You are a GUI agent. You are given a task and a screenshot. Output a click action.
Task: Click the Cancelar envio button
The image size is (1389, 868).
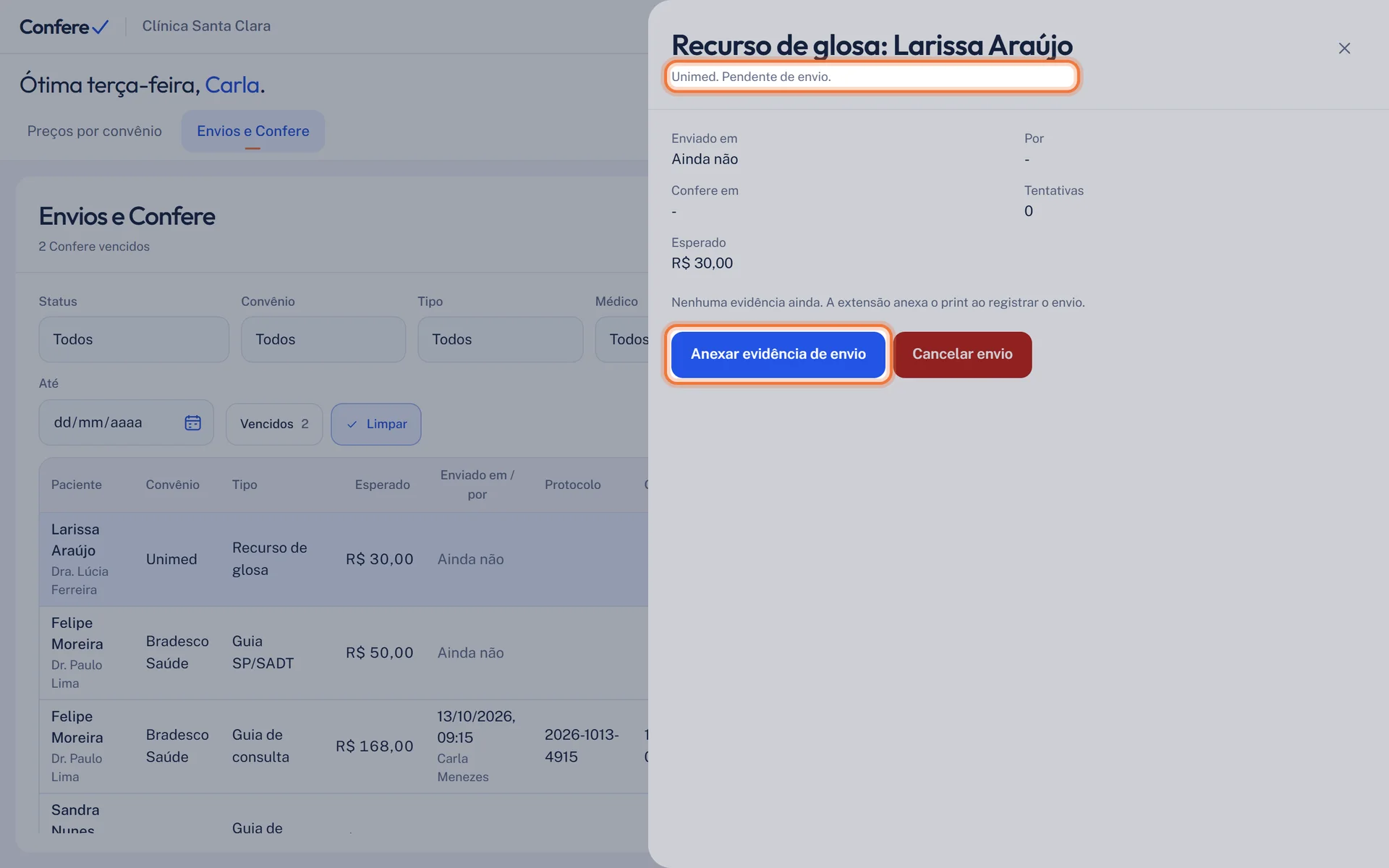[962, 354]
